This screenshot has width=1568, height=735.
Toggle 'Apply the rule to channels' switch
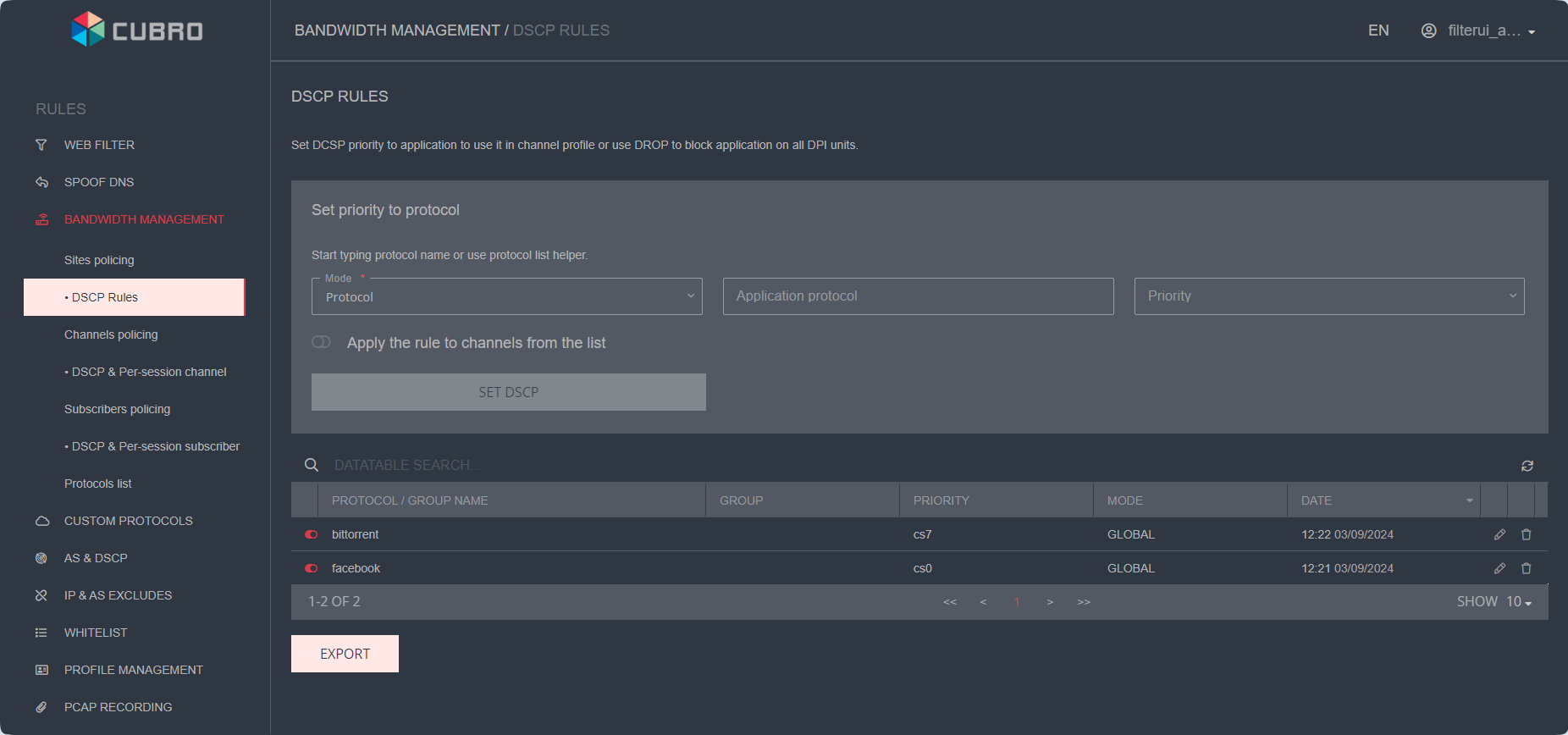(322, 342)
